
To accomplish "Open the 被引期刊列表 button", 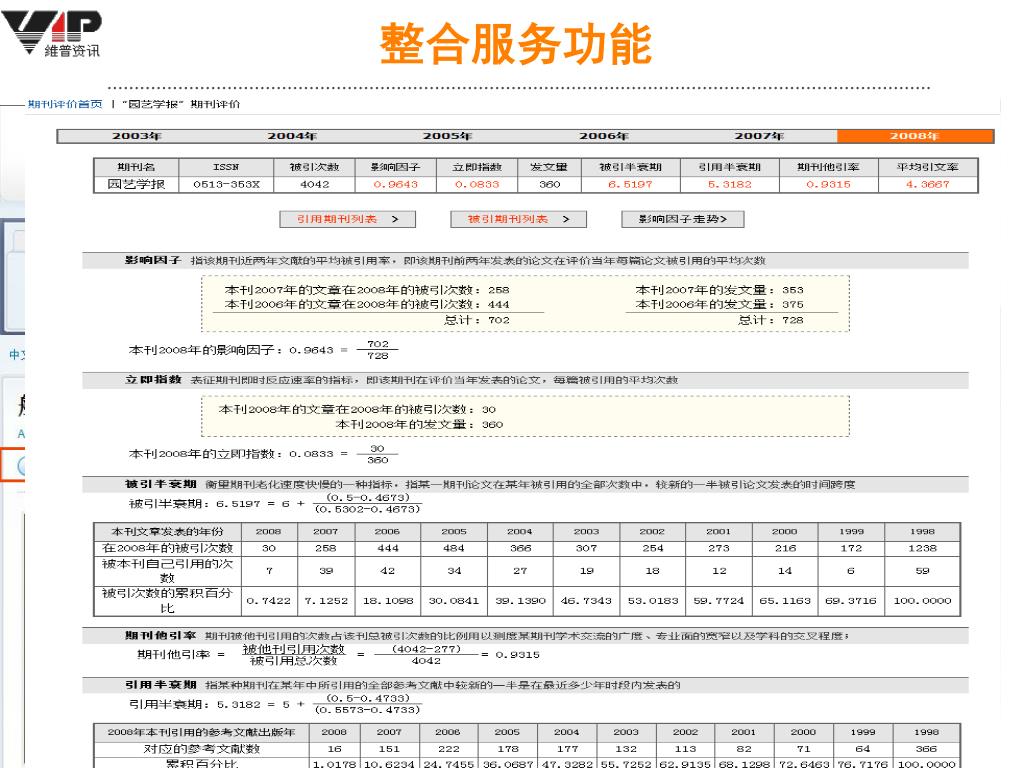I will [519, 219].
